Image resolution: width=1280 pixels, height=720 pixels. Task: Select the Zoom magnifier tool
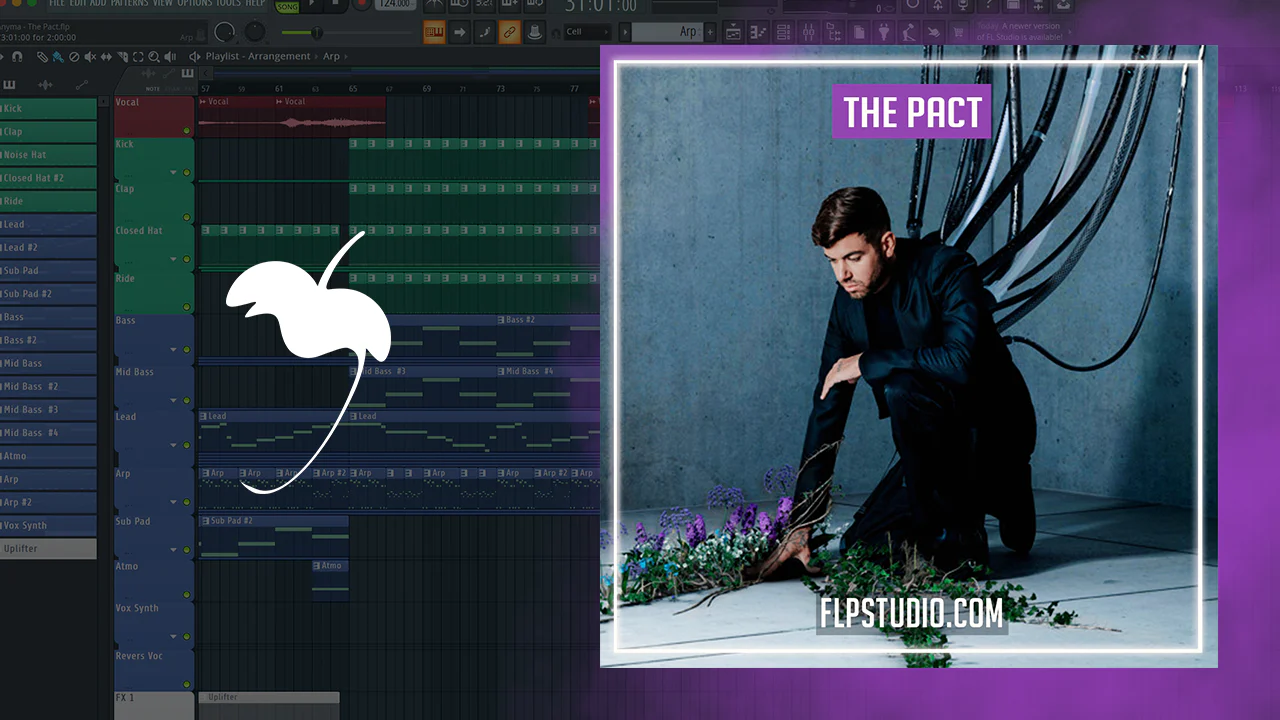[x=154, y=57]
